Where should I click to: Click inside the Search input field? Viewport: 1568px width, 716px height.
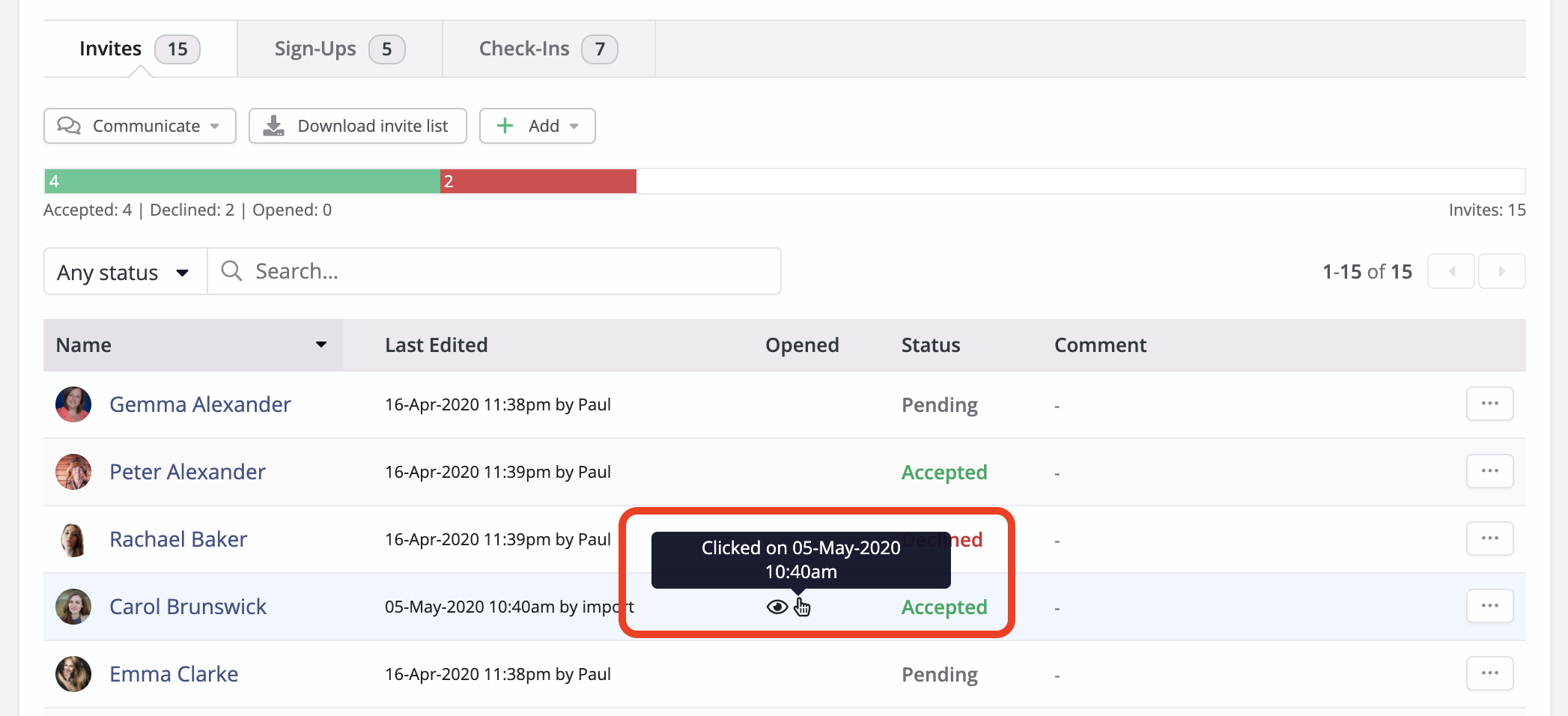(494, 271)
